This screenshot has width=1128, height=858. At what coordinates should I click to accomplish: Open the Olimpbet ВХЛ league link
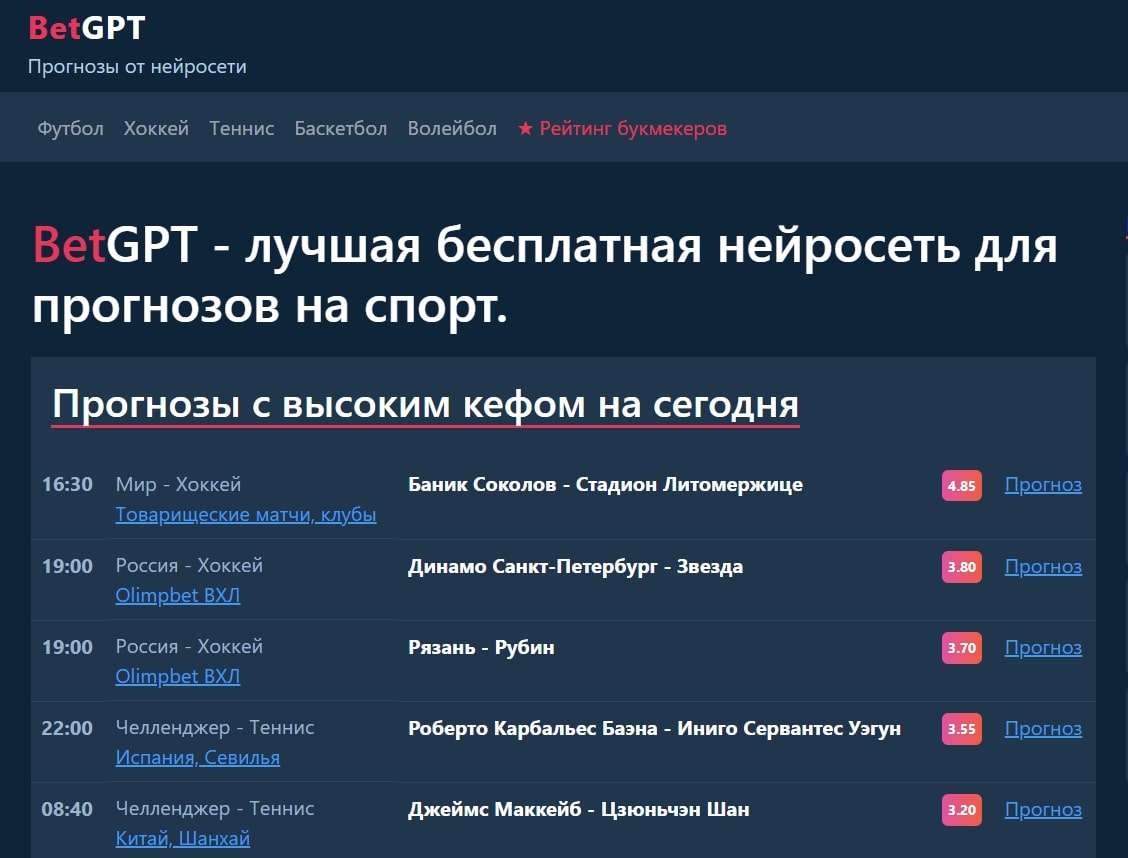pyautogui.click(x=177, y=595)
